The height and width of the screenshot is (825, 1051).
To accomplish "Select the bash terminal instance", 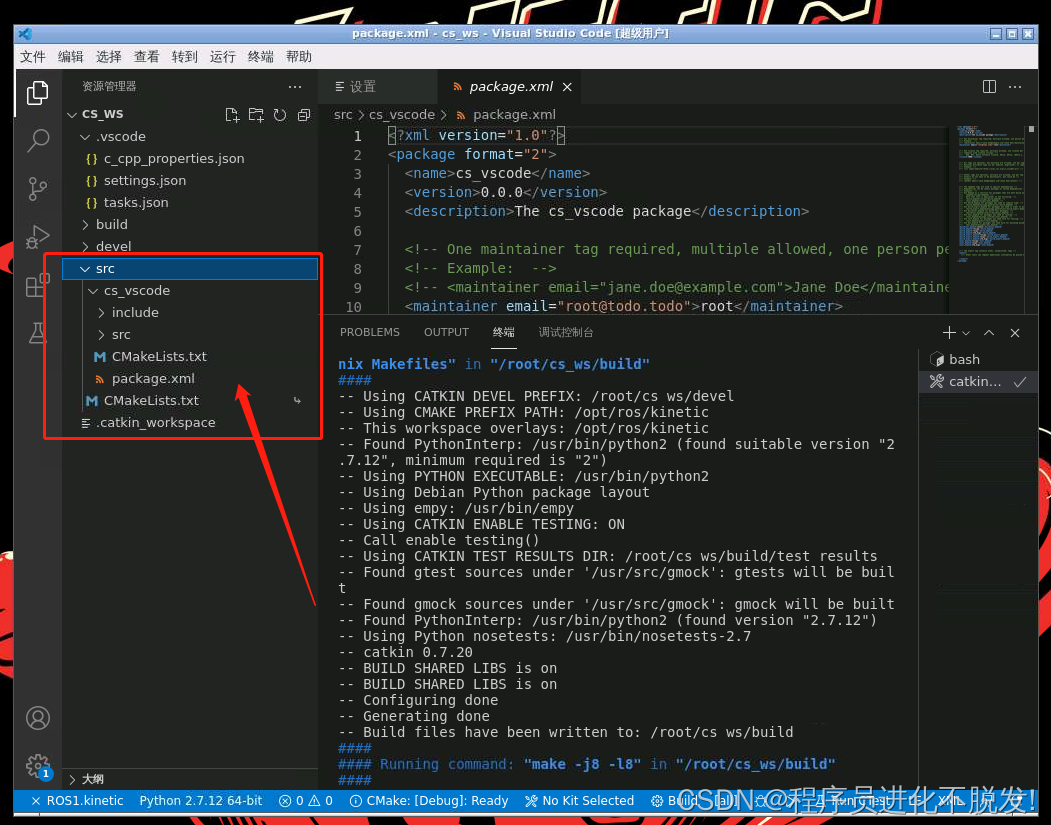I will click(977, 359).
